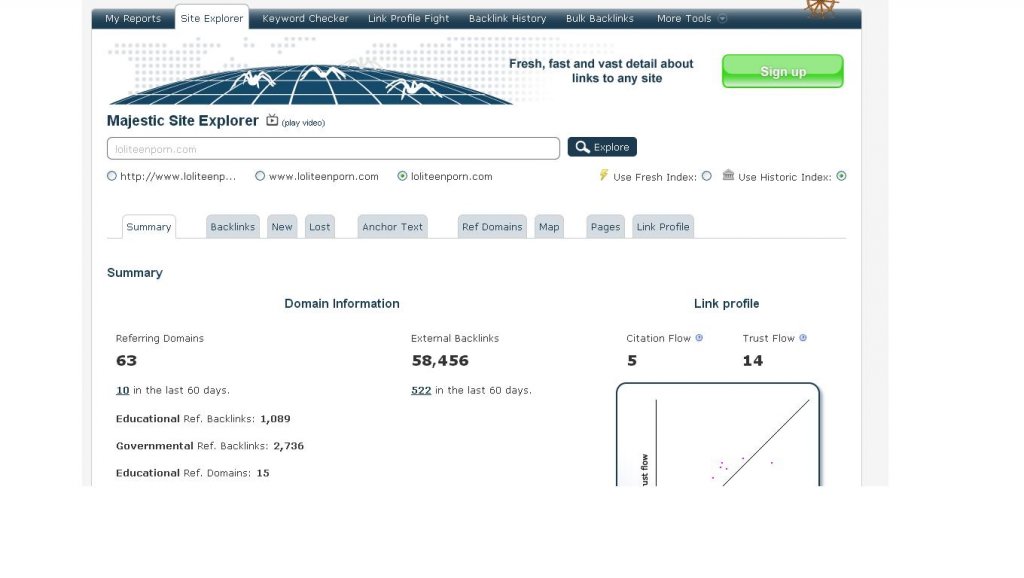Screen dimensions: 1024x578
Task: Open the Anchor Text sub-tab
Action: (x=392, y=227)
